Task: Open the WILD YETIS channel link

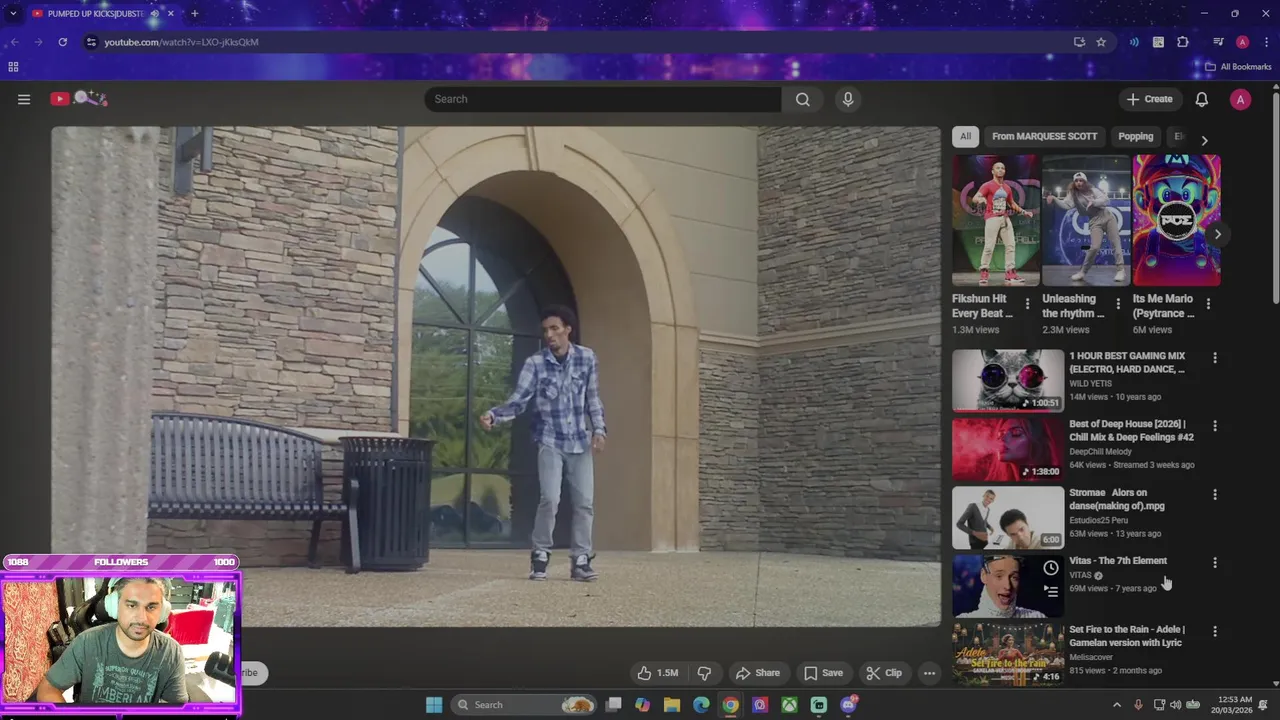Action: point(1090,384)
